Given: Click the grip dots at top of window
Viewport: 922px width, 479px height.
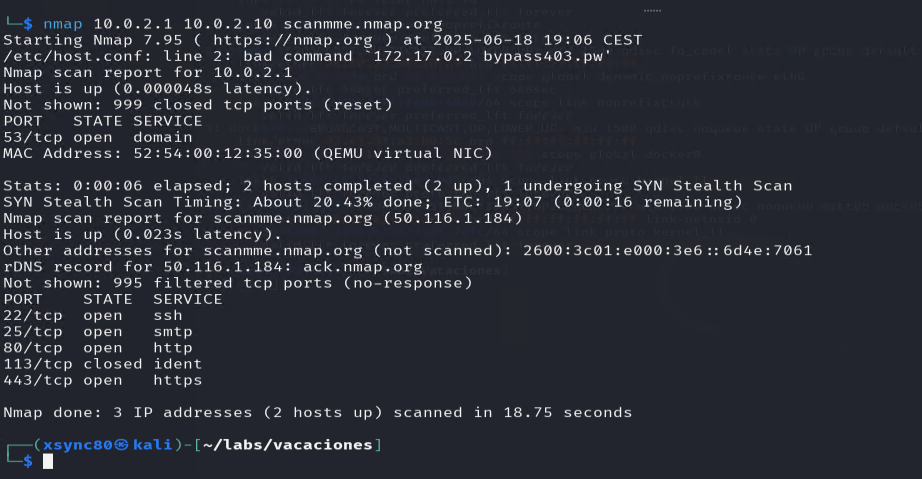Looking at the screenshot, I should (652, 11).
